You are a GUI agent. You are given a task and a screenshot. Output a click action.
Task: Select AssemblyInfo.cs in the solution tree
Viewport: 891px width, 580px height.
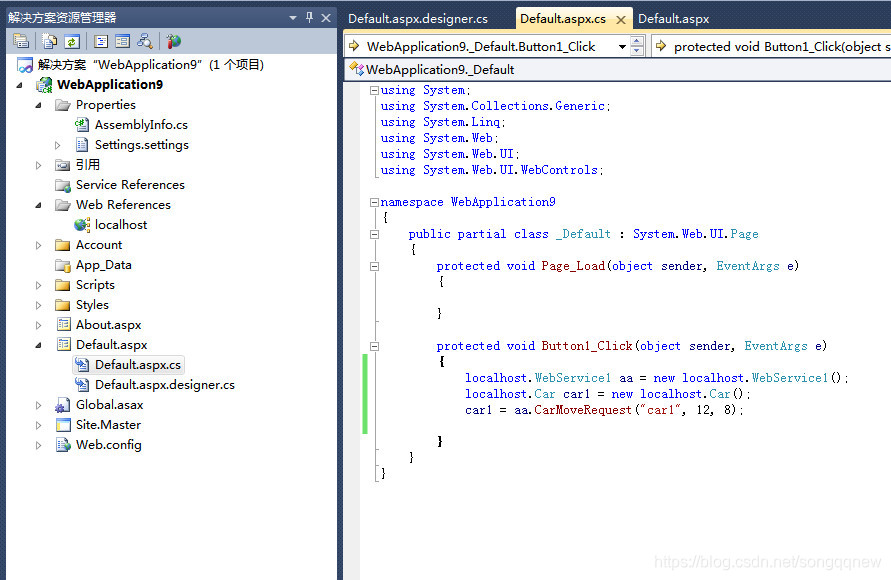(141, 124)
